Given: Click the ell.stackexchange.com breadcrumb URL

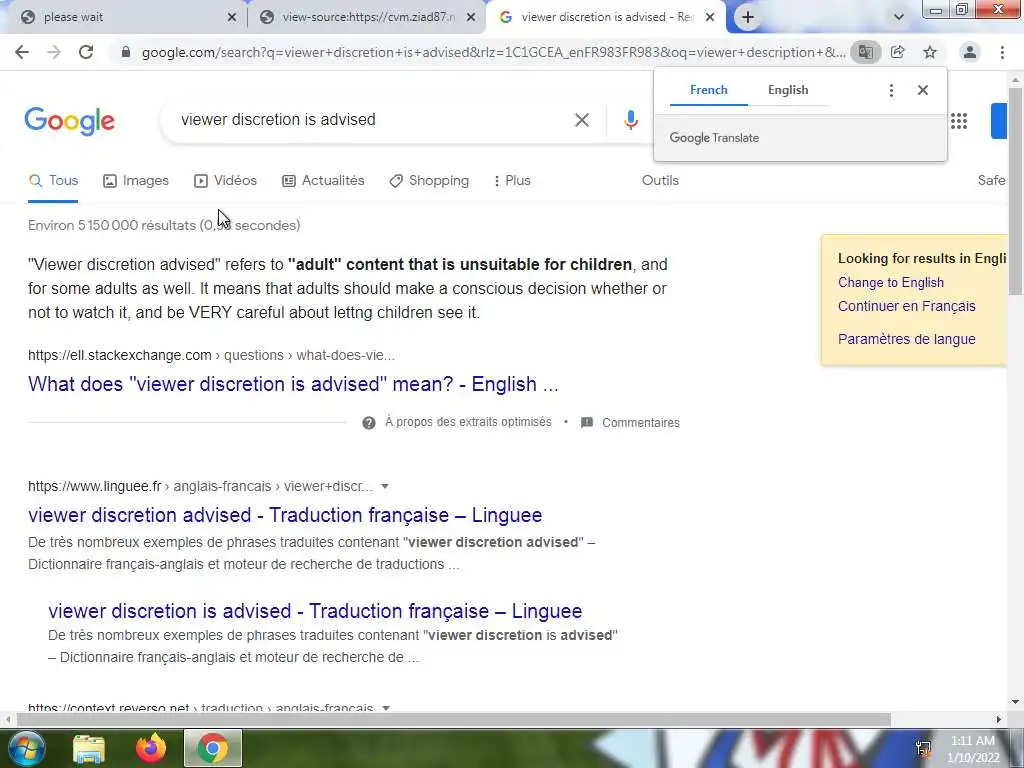Looking at the screenshot, I should [211, 355].
